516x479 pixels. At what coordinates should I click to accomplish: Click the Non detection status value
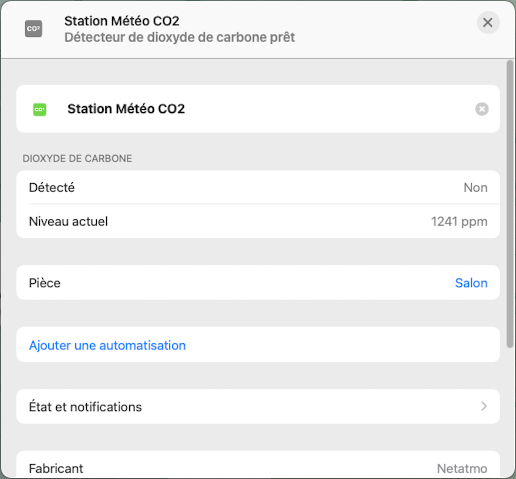[475, 188]
